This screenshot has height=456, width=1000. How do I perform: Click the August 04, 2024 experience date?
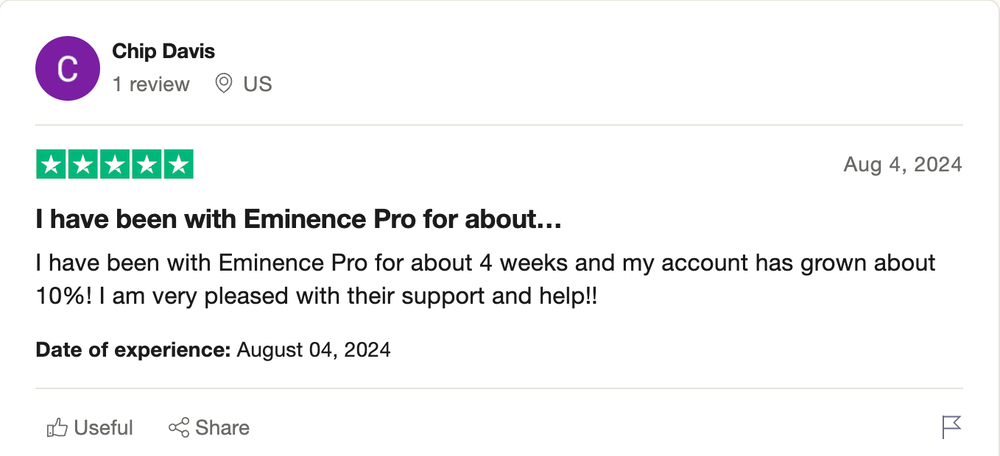[x=313, y=350]
